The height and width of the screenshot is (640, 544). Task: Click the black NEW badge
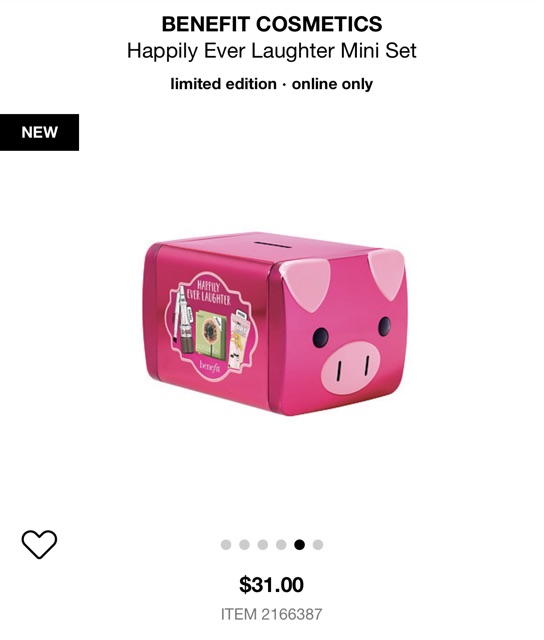click(x=39, y=132)
